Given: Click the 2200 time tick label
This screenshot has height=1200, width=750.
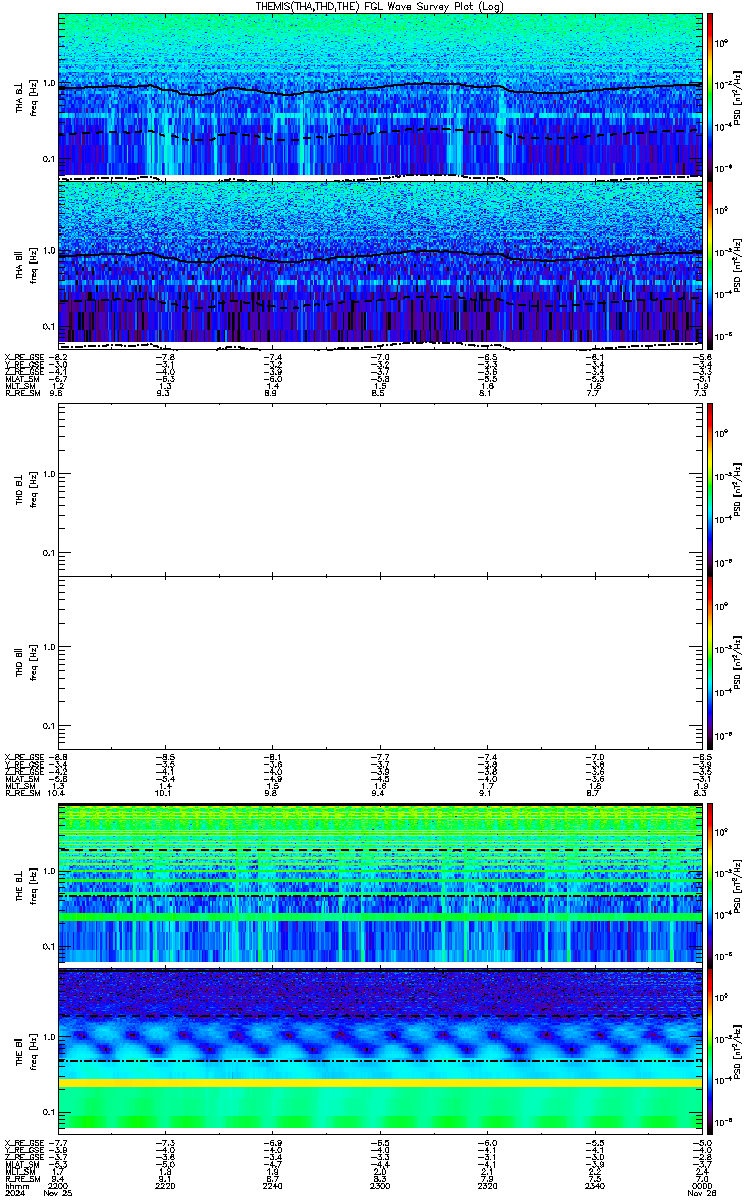Looking at the screenshot, I should pos(58,1186).
